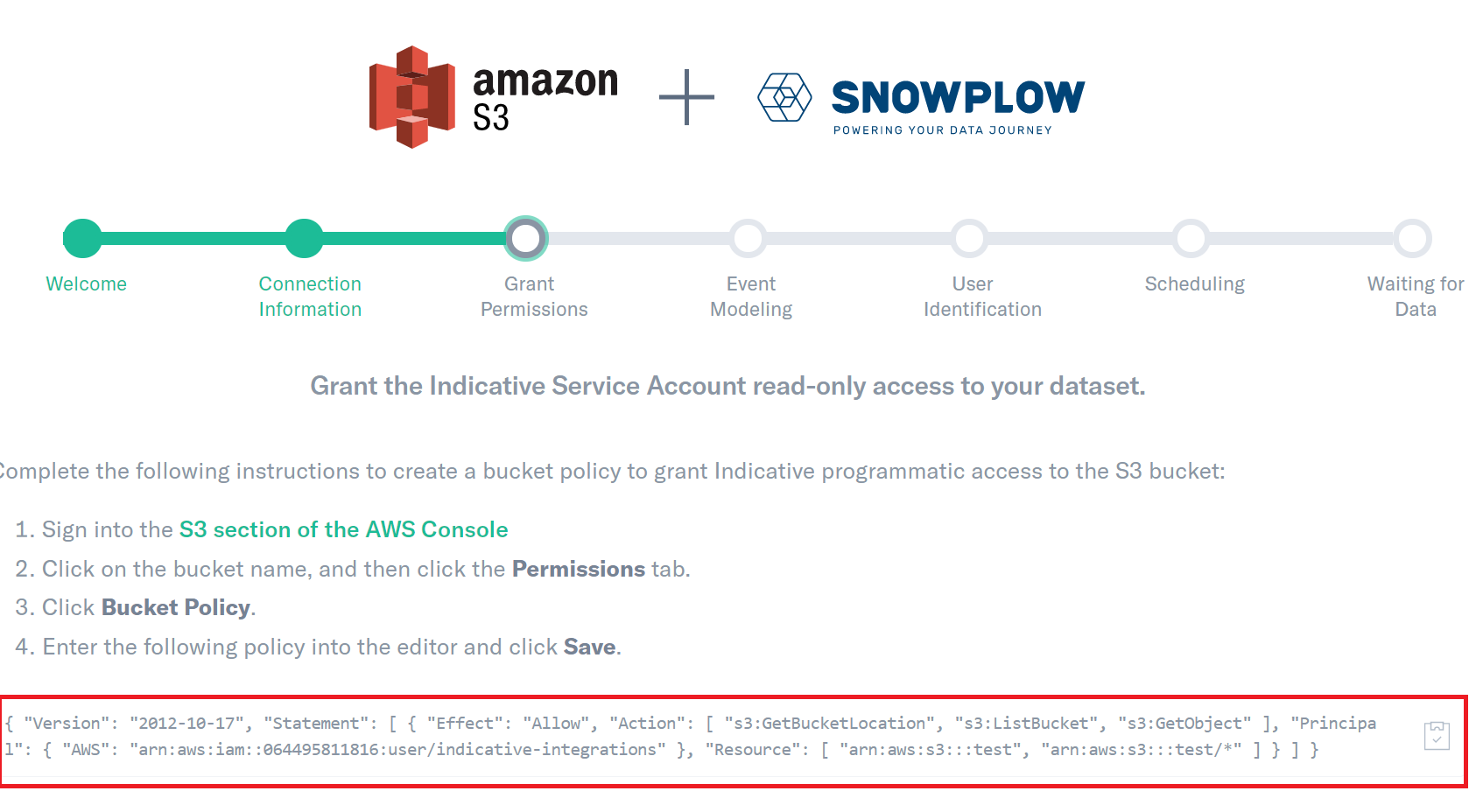
Task: Click the Scheduling step circle
Action: click(x=1191, y=238)
